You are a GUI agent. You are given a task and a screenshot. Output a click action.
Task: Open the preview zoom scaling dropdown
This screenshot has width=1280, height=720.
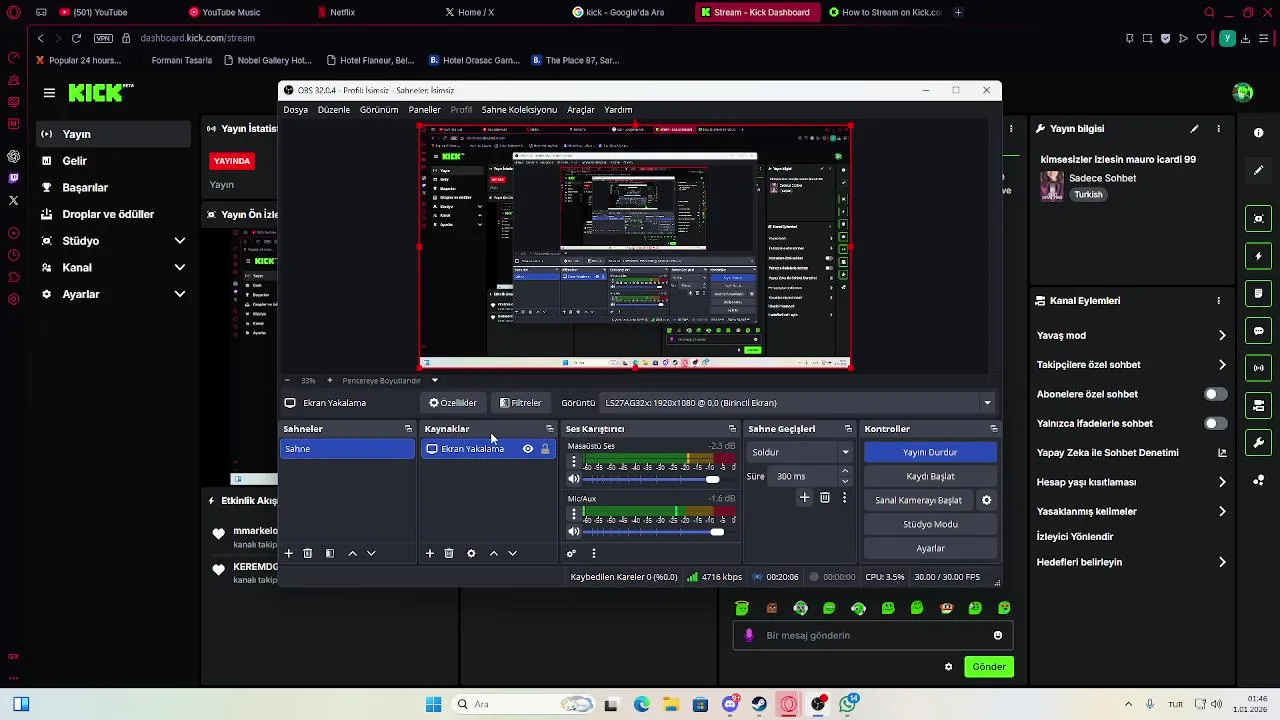click(x=434, y=380)
